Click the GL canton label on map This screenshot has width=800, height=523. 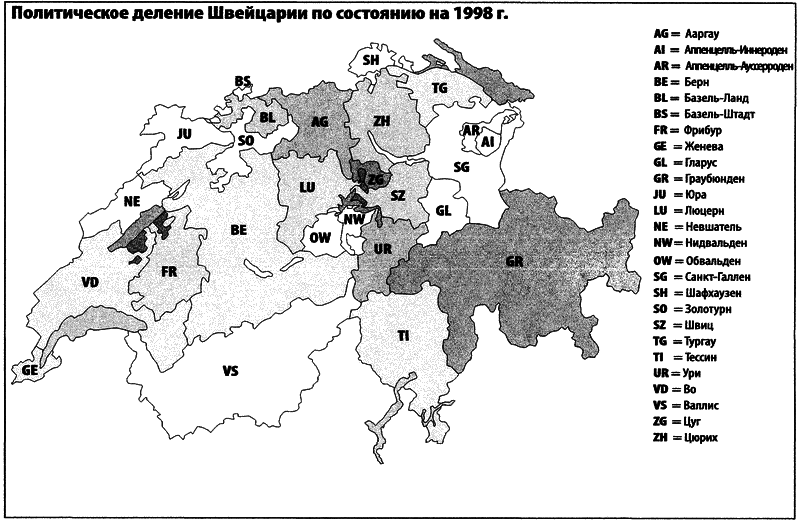tap(443, 210)
